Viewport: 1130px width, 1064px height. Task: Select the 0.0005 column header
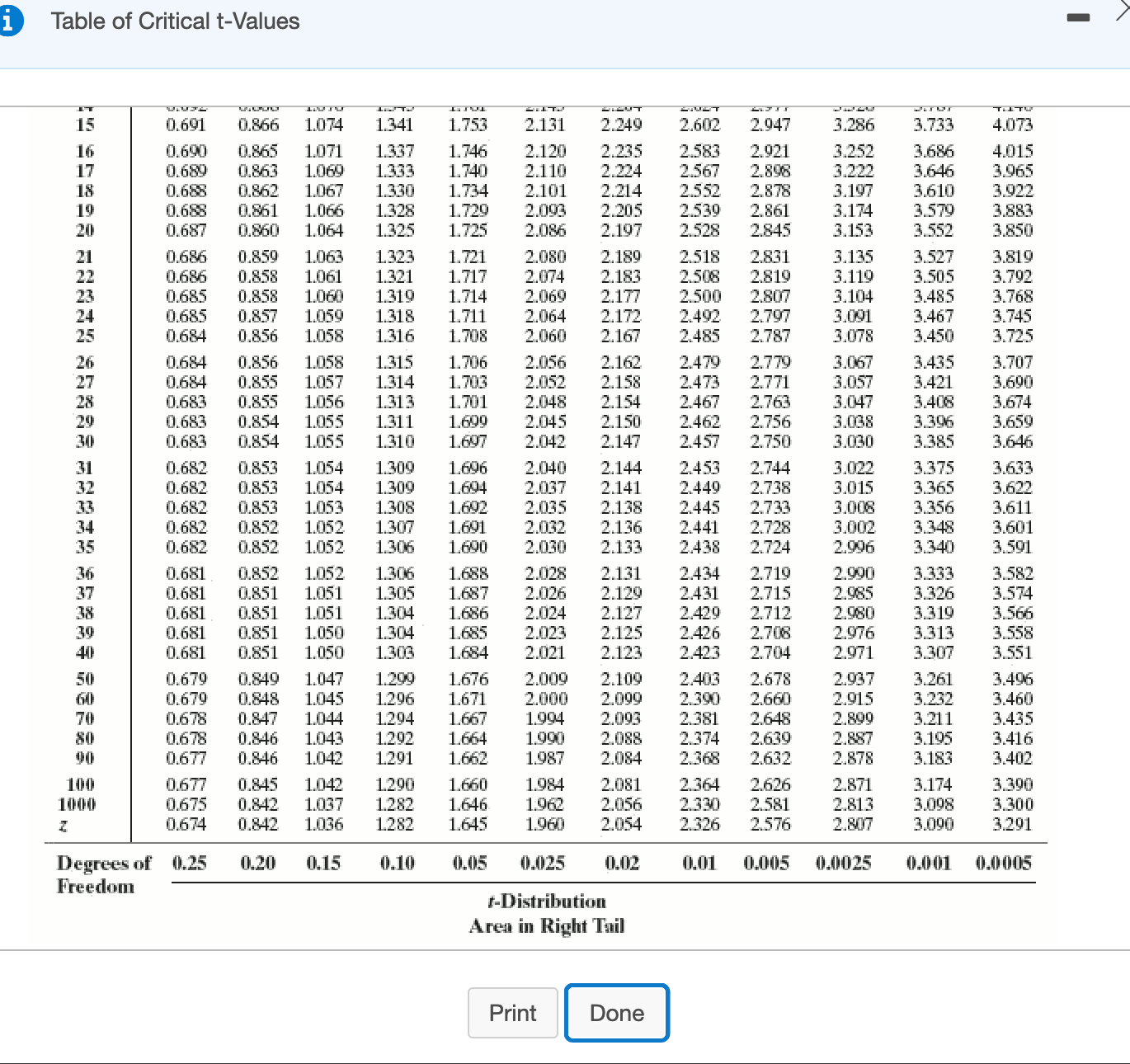(x=1003, y=864)
